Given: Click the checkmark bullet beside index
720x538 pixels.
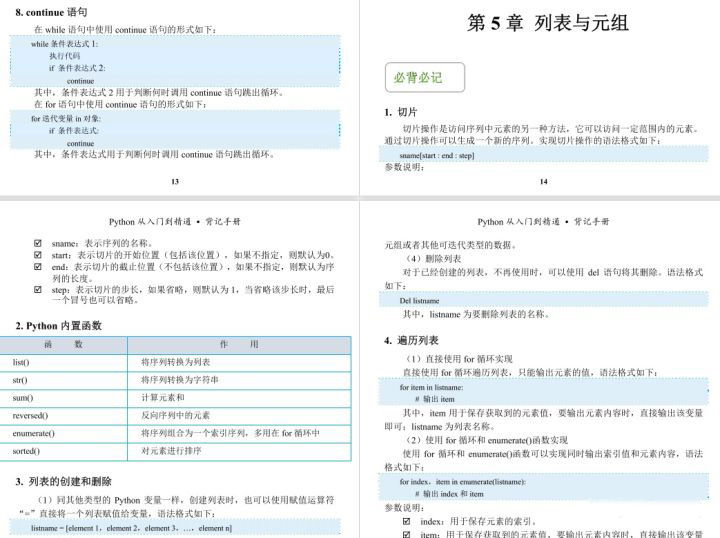Looking at the screenshot, I should (x=406, y=521).
